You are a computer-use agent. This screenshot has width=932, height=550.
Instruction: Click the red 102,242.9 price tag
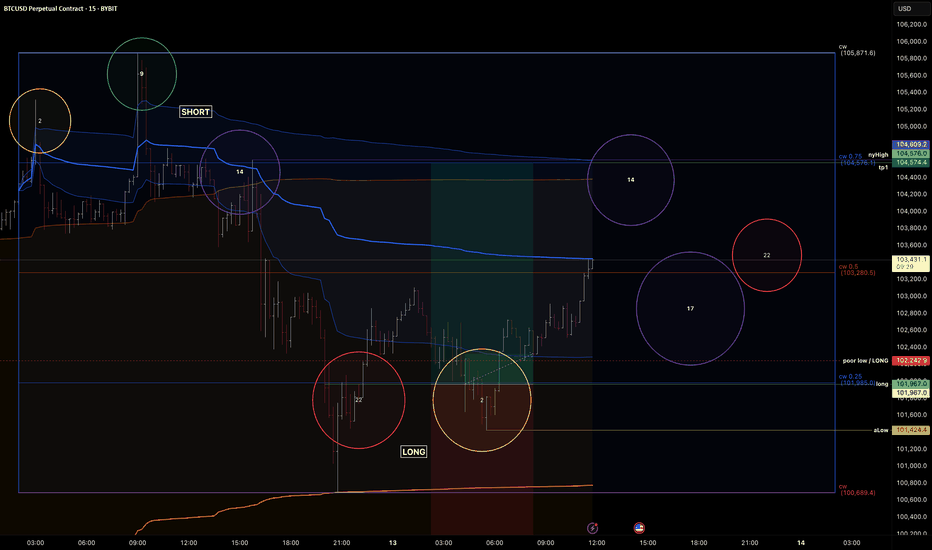[x=911, y=360]
